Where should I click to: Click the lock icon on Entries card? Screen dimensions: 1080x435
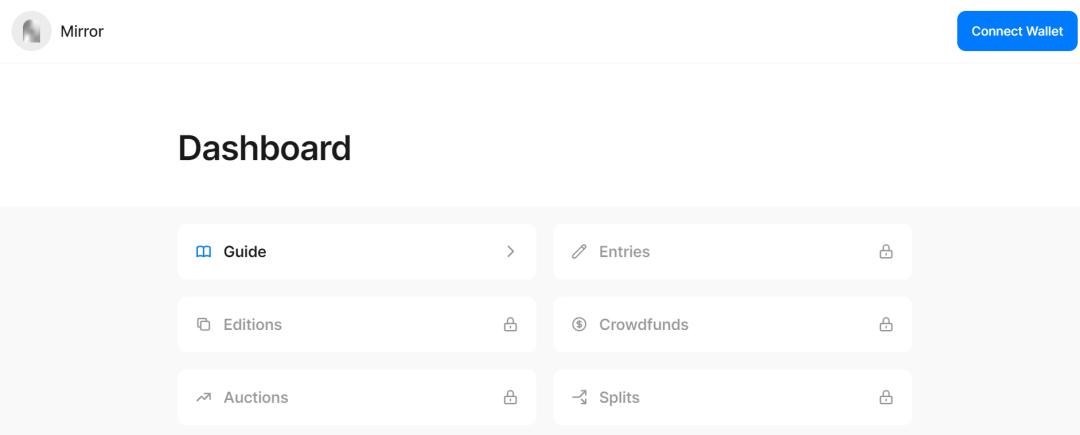coord(885,252)
